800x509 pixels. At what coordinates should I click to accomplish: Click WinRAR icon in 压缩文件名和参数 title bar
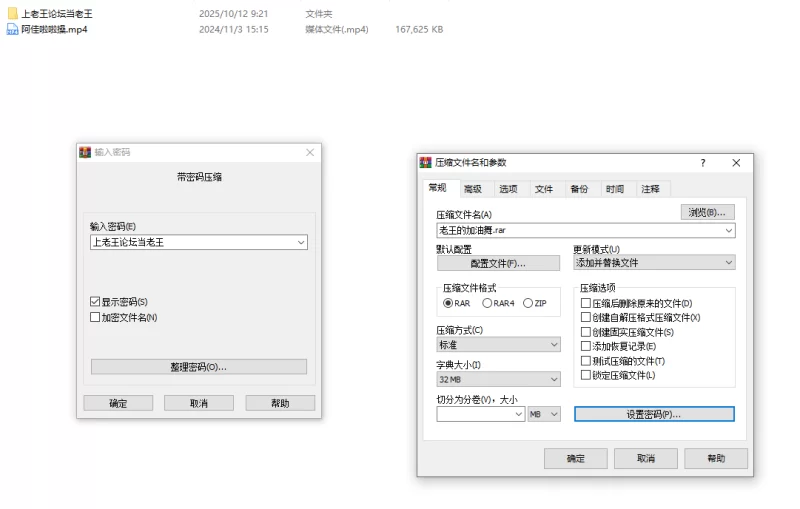[x=426, y=163]
